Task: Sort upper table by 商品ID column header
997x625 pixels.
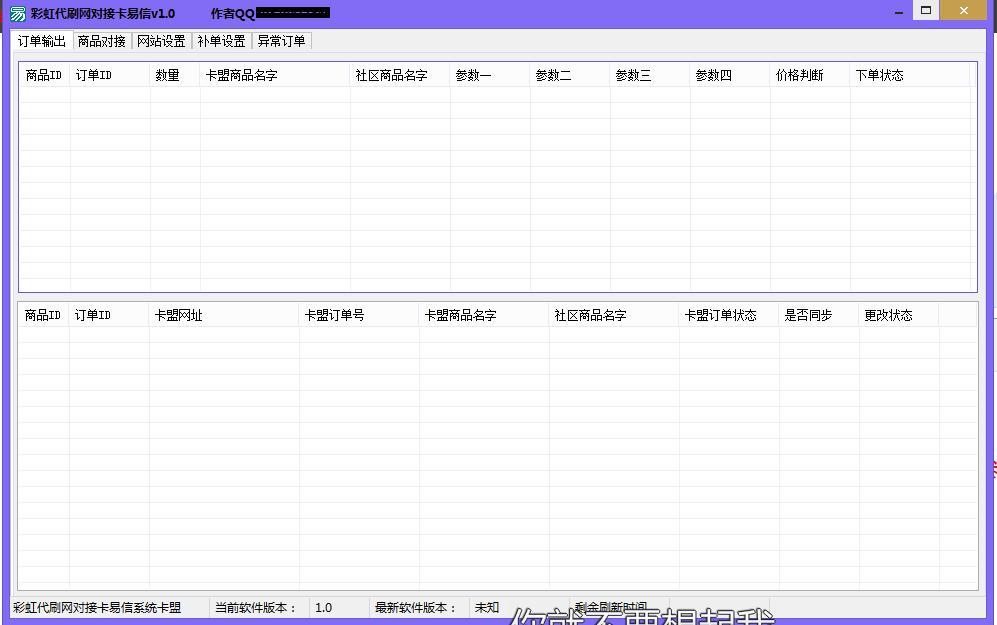Action: pos(45,75)
